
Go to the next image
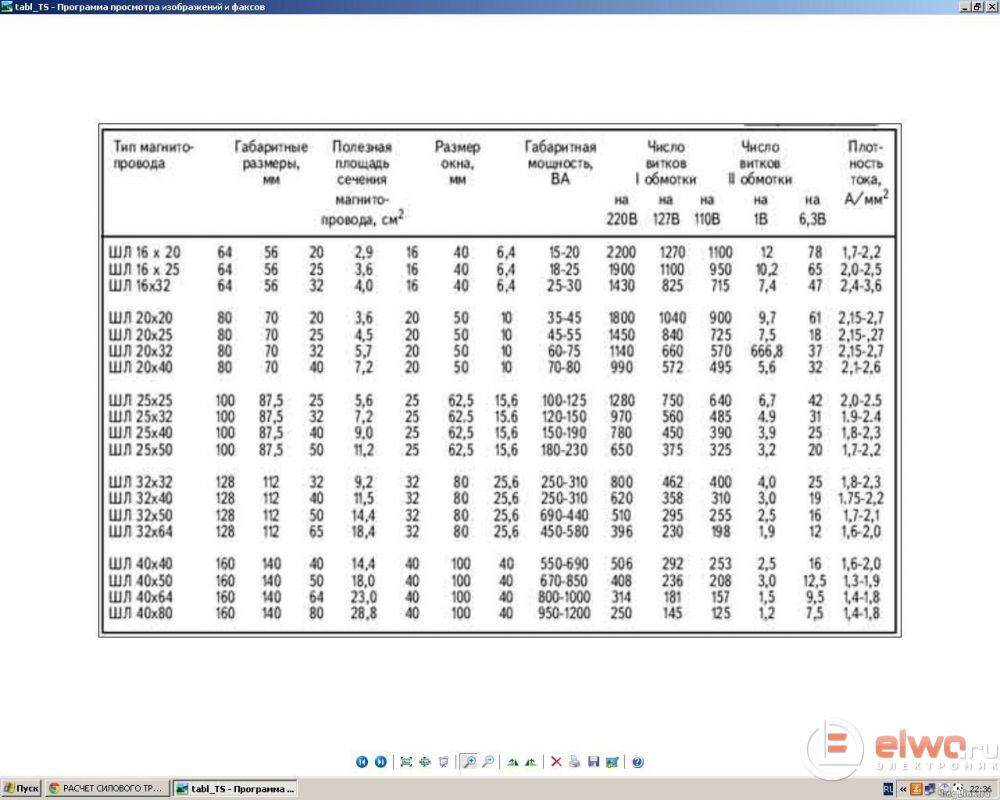pyautogui.click(x=380, y=762)
